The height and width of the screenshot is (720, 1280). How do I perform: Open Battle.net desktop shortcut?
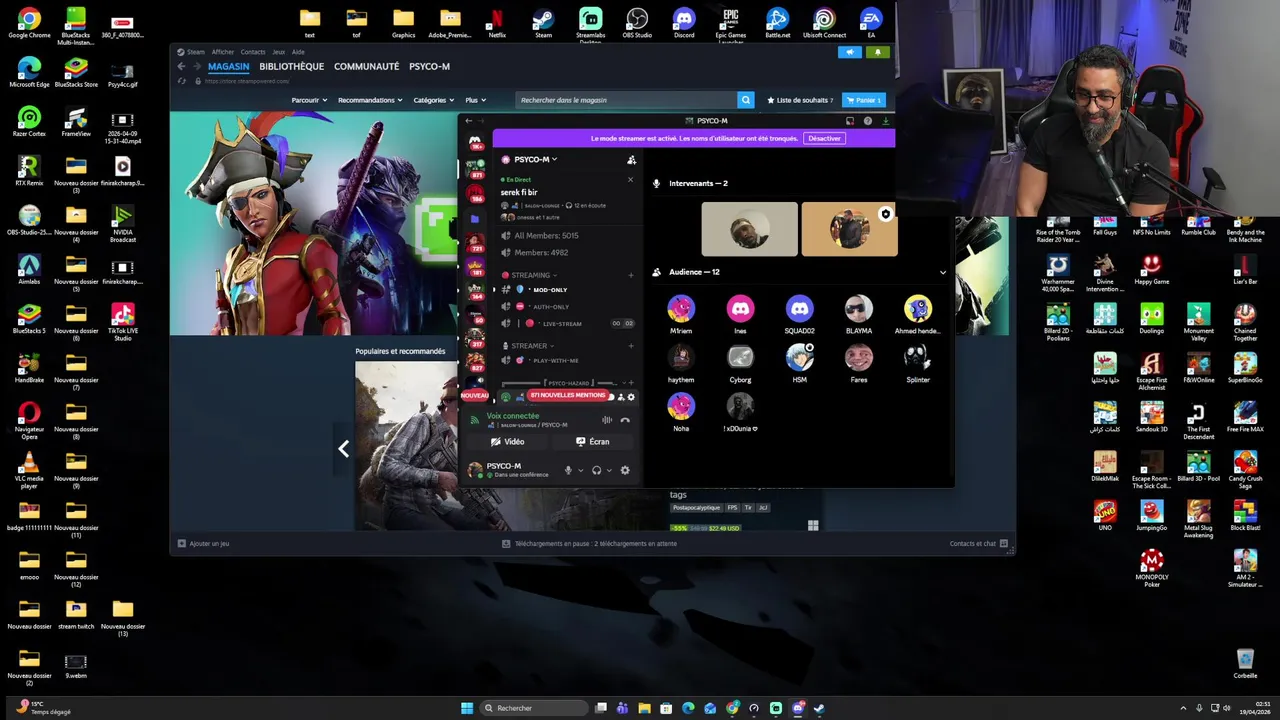coord(777,22)
